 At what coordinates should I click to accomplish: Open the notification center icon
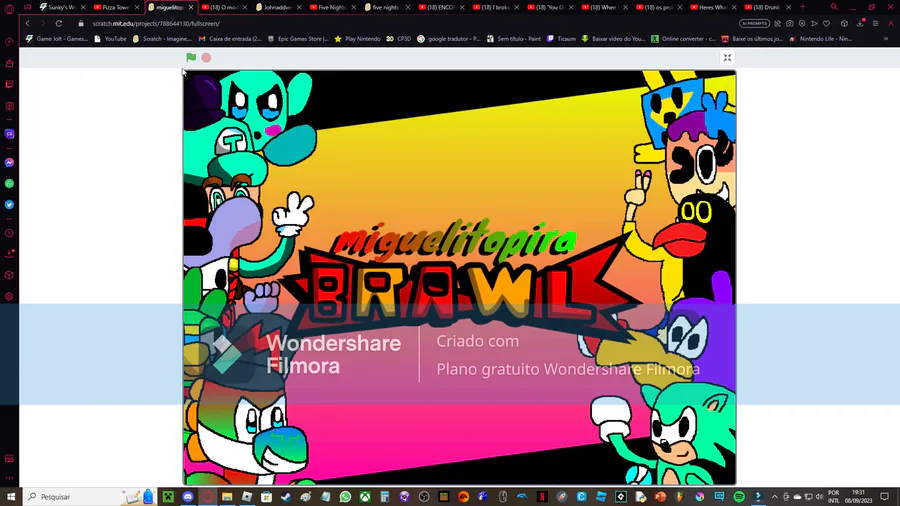(885, 496)
